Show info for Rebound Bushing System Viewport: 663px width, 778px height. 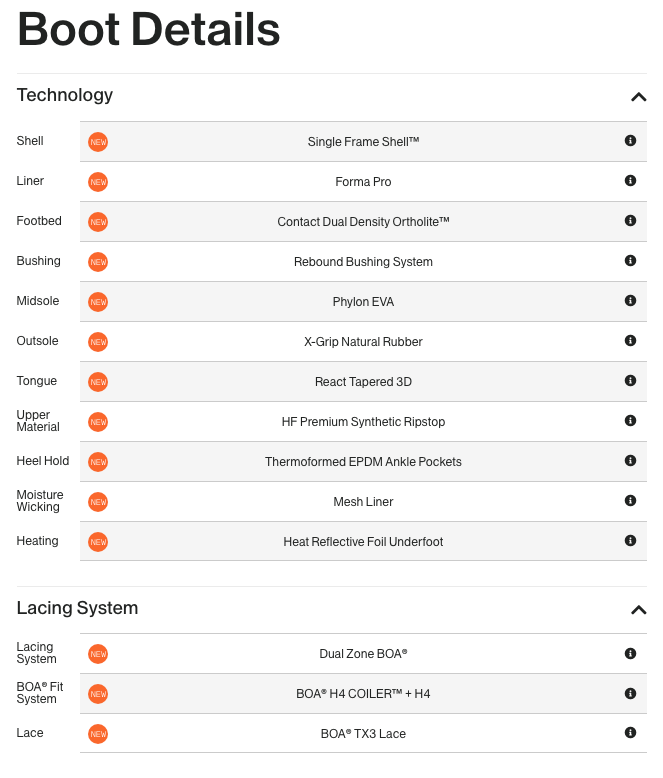pyautogui.click(x=630, y=261)
